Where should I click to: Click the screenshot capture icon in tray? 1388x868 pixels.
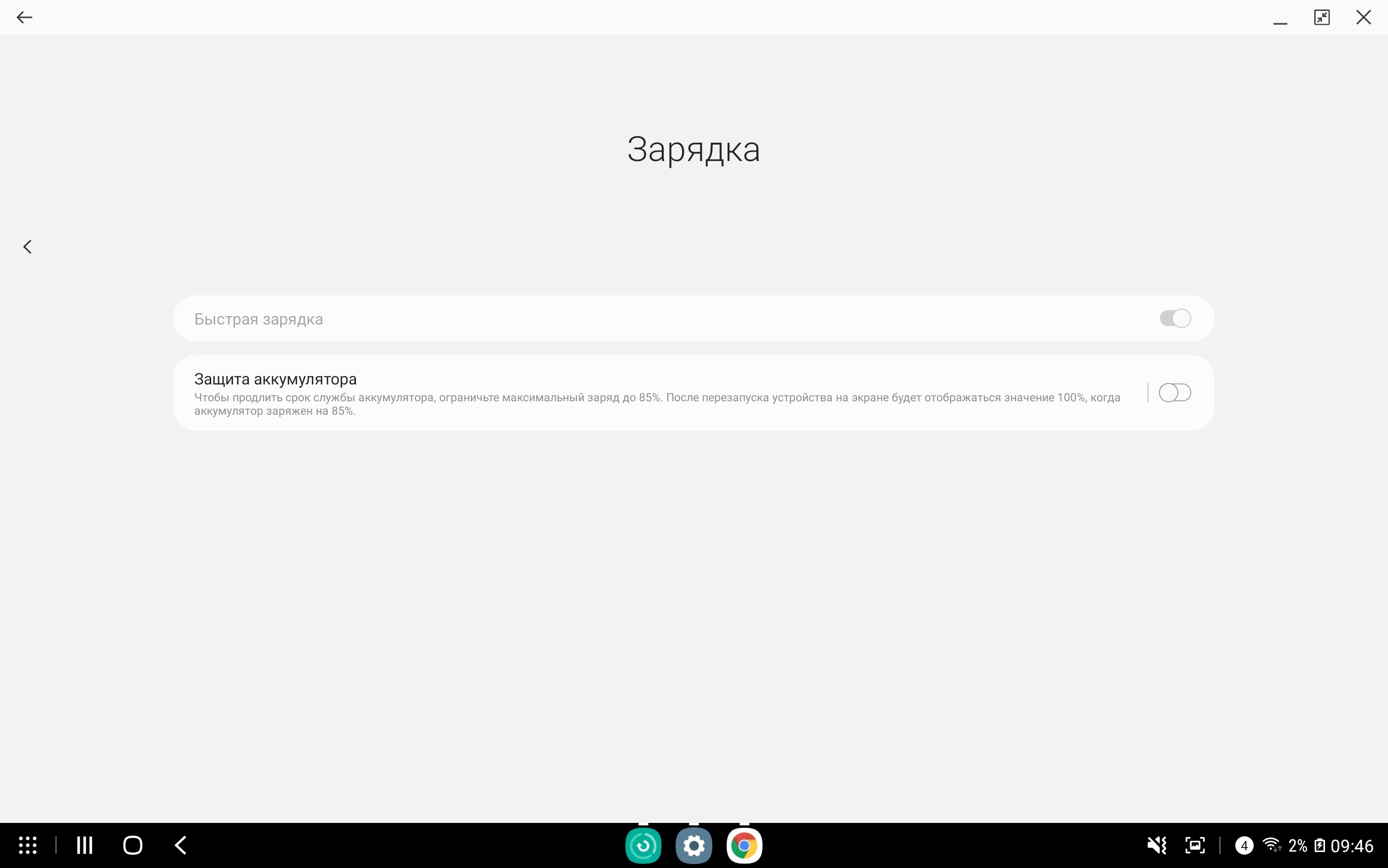[x=1195, y=845]
